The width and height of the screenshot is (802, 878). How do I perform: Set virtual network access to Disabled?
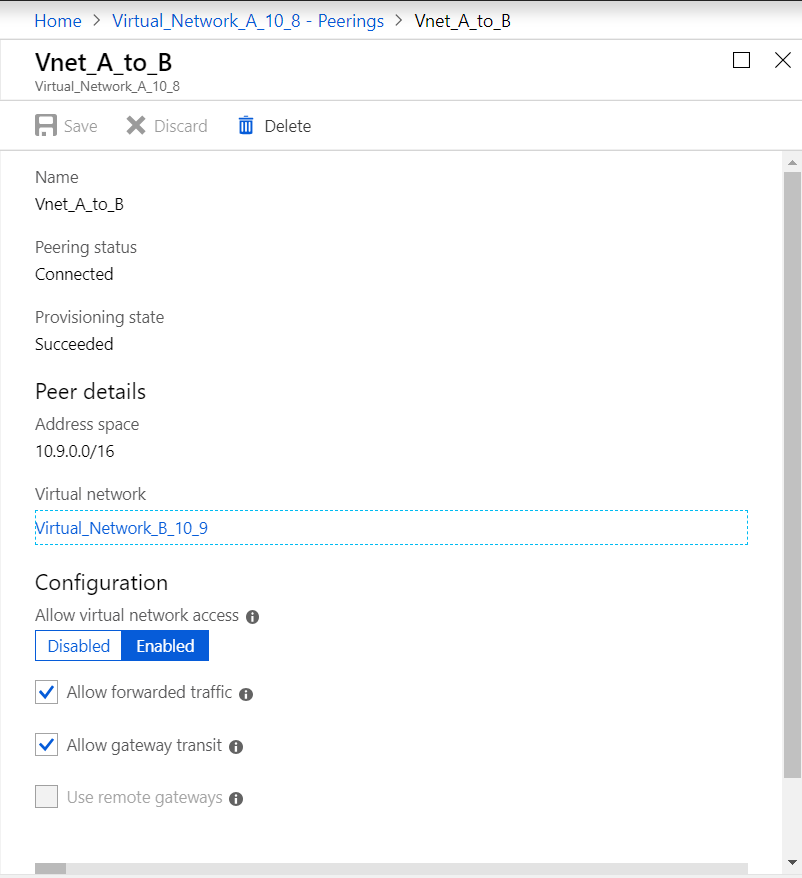(x=79, y=646)
